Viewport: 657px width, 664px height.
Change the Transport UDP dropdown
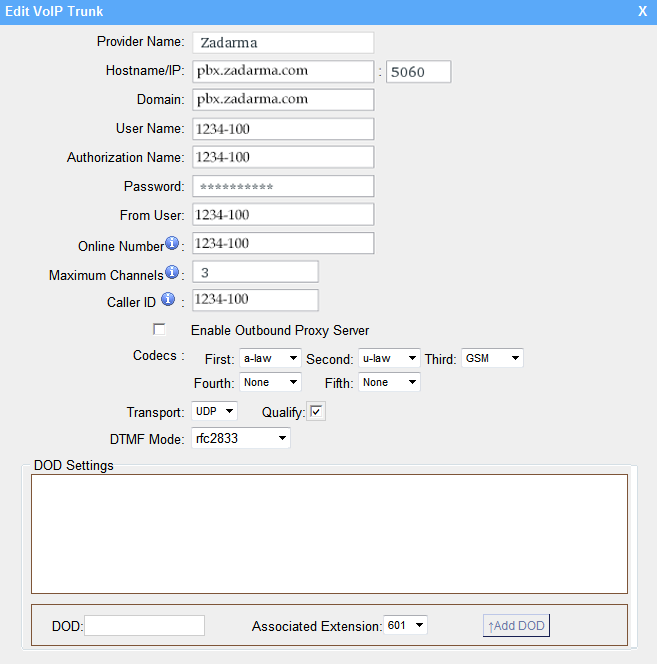pos(215,411)
